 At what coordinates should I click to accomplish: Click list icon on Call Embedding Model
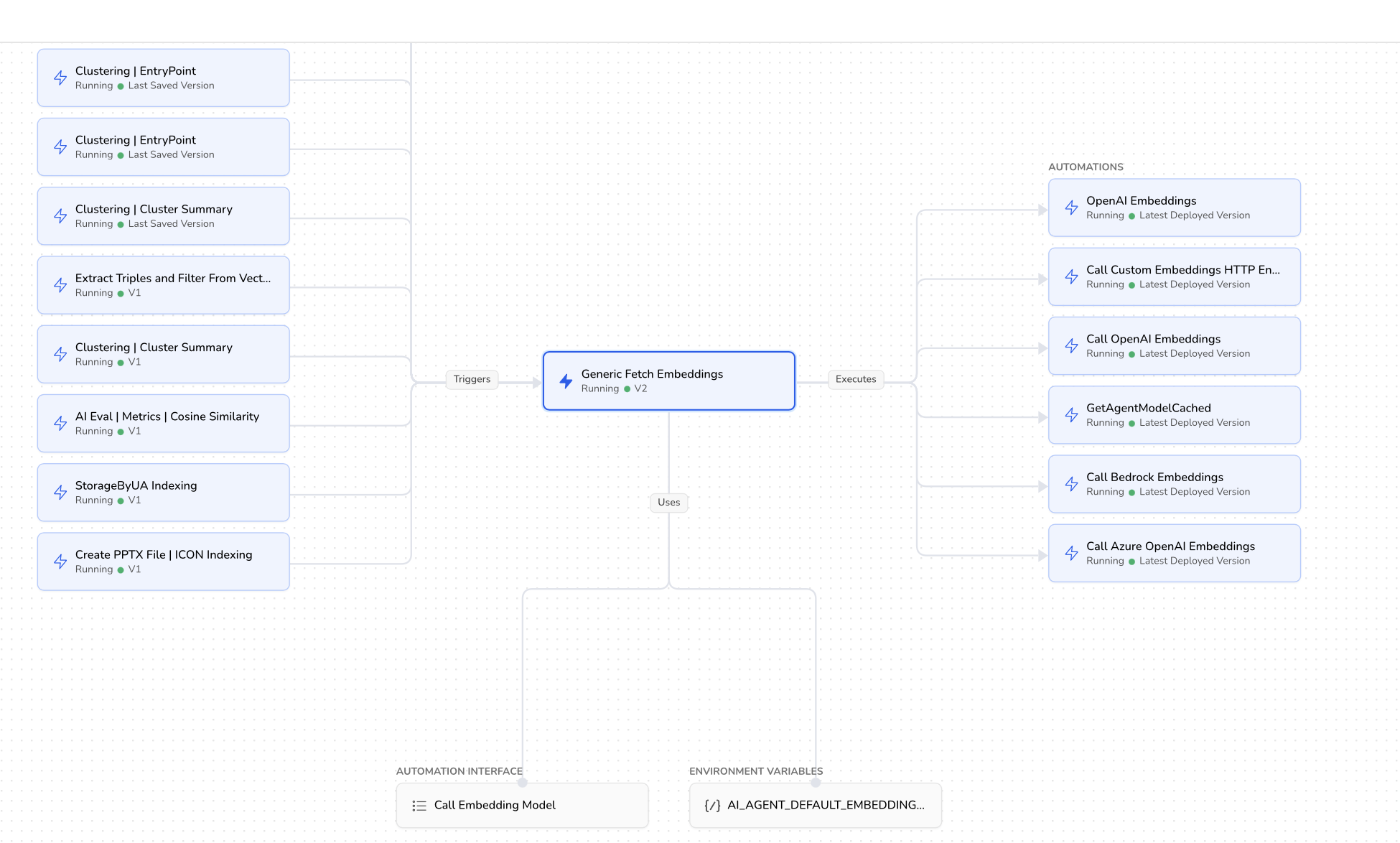[x=419, y=806]
